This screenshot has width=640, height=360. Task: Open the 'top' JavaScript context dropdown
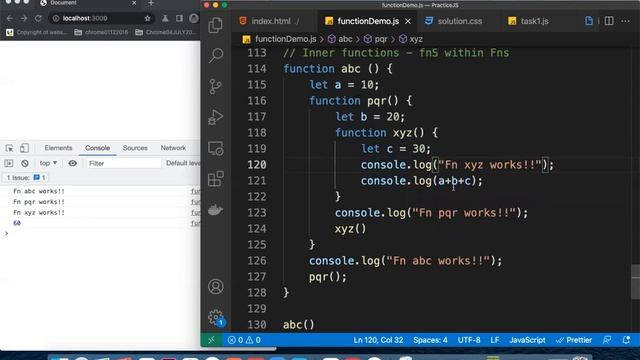coord(48,163)
